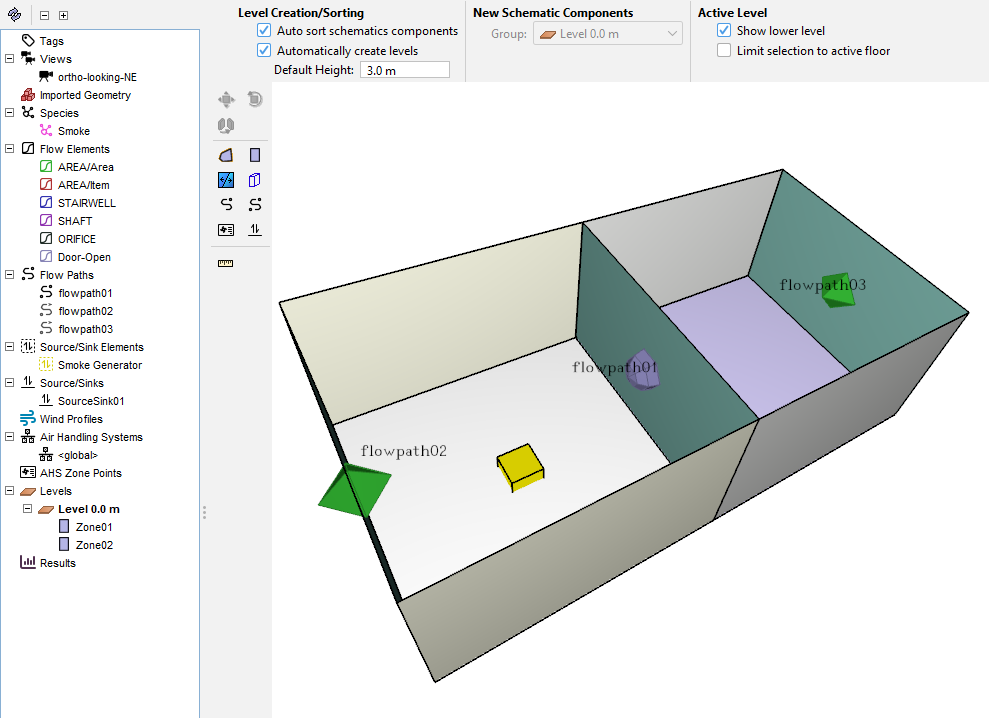Viewport: 989px width, 718px height.
Task: Select the blue split-wall tool icon
Action: tap(226, 180)
